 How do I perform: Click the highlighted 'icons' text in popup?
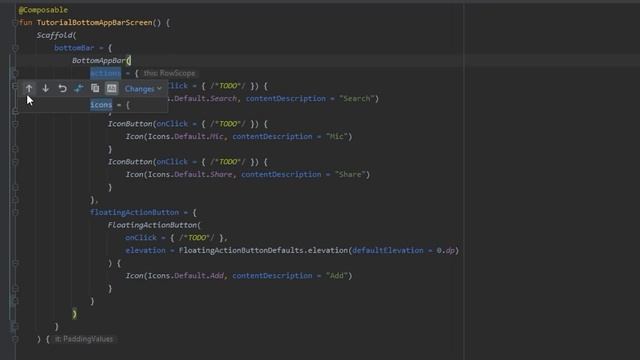click(101, 105)
